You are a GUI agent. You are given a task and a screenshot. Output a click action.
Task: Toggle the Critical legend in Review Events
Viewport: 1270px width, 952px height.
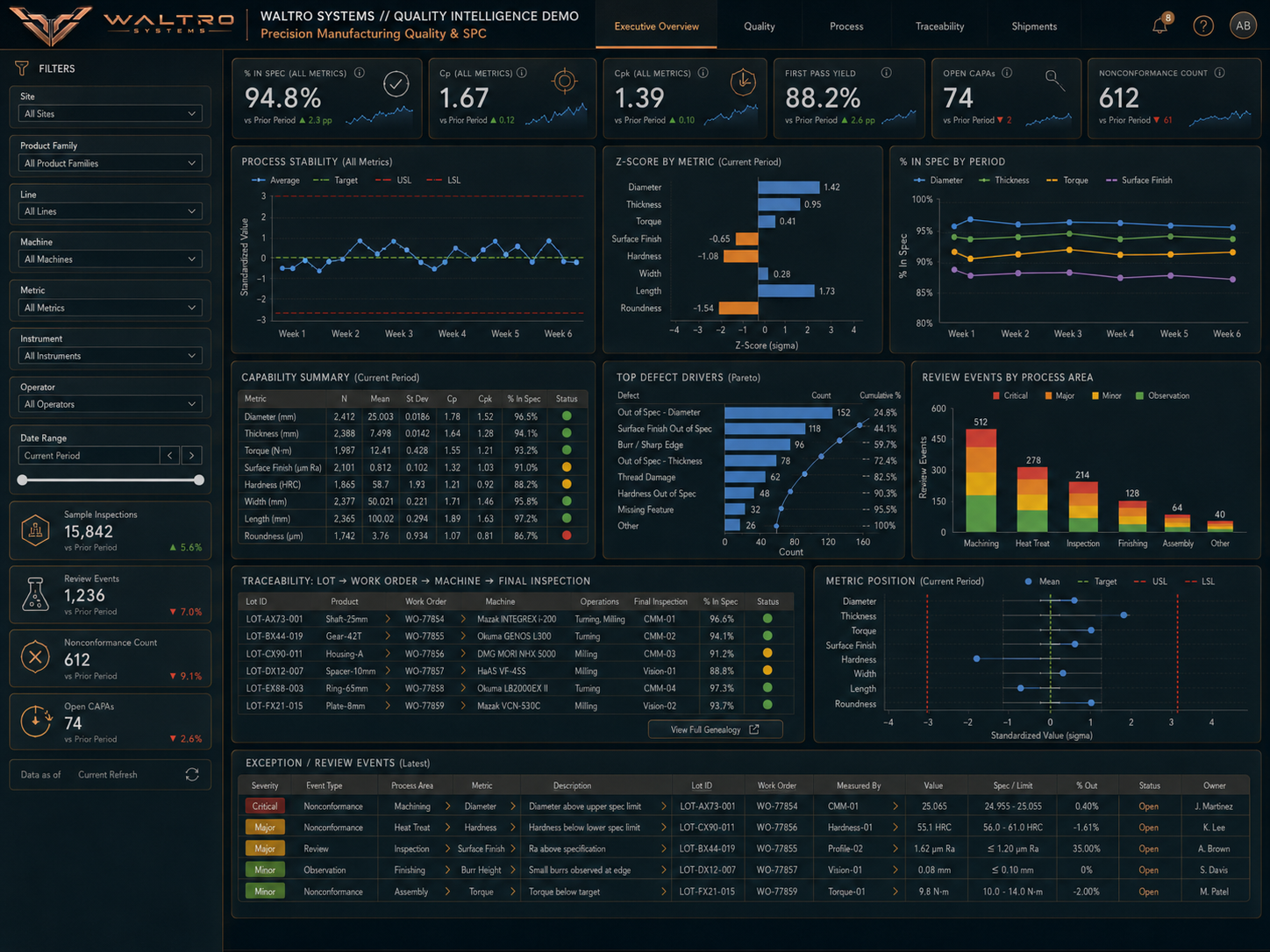[x=1010, y=396]
